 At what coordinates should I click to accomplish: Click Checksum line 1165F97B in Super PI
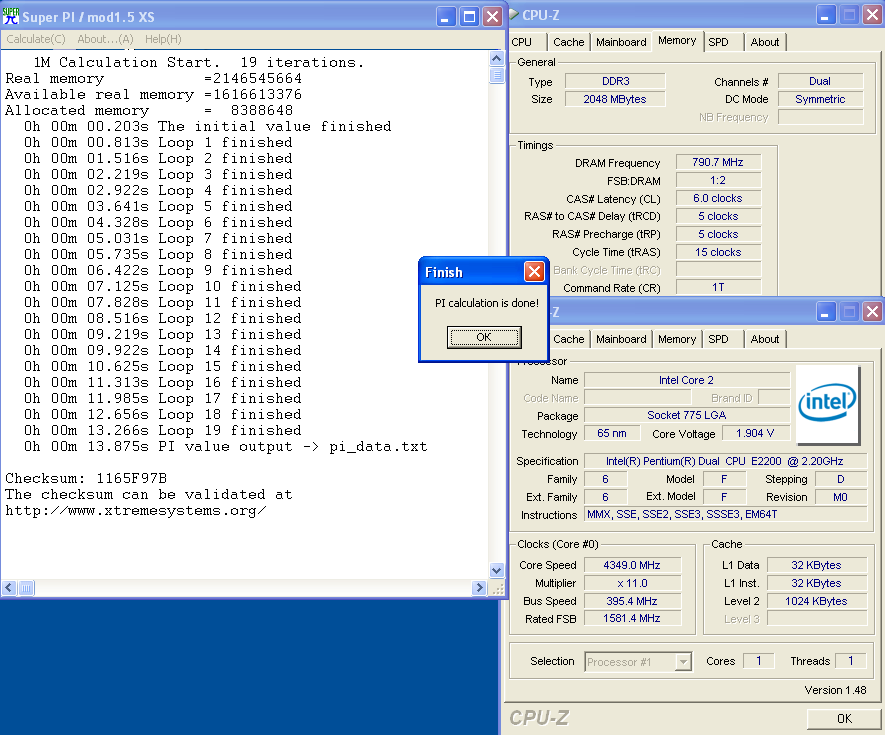(x=86, y=479)
